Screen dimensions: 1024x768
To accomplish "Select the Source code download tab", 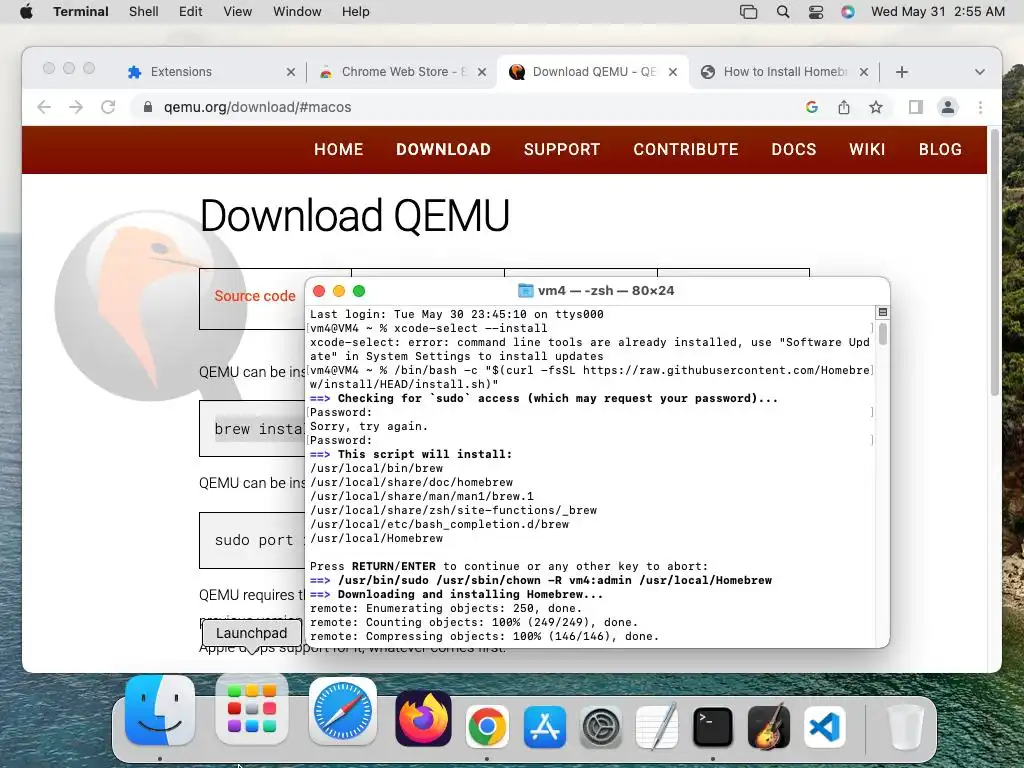I will tap(255, 296).
